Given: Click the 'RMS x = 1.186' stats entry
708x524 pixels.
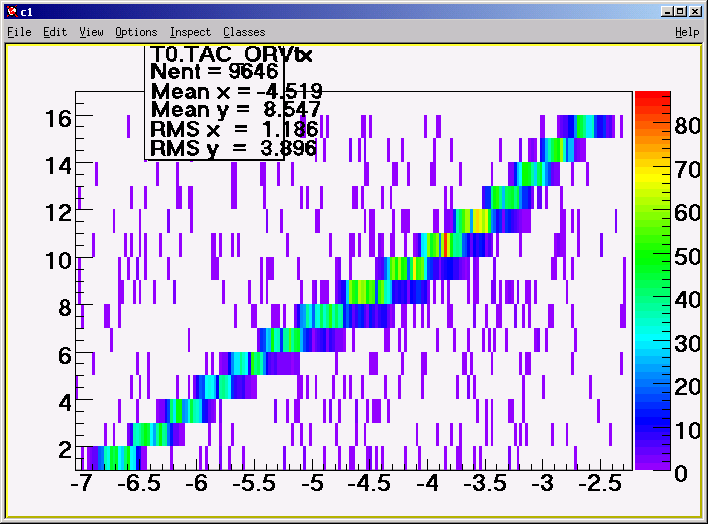Looking at the screenshot, I should (x=234, y=130).
